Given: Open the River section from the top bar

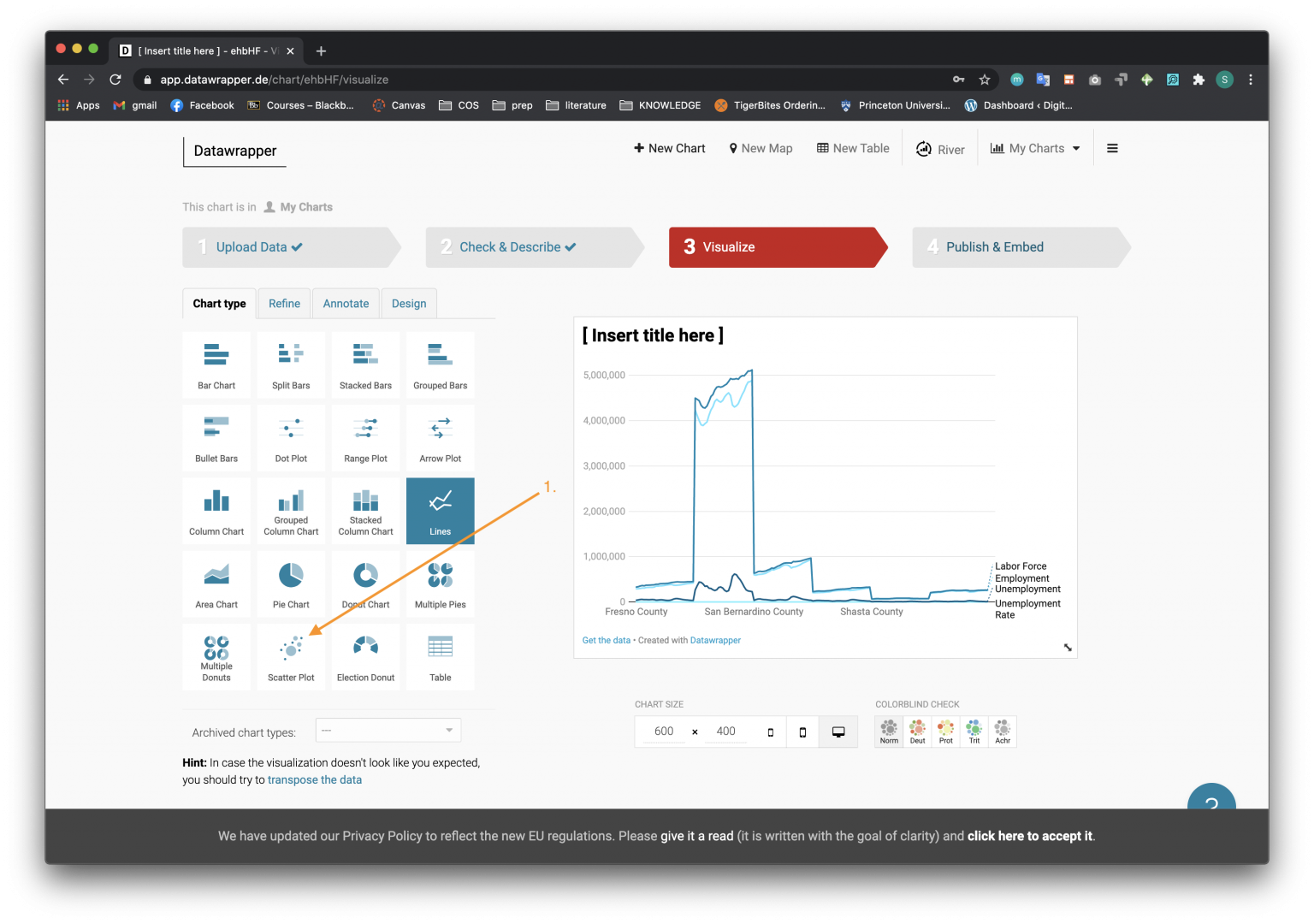Looking at the screenshot, I should pos(939,148).
